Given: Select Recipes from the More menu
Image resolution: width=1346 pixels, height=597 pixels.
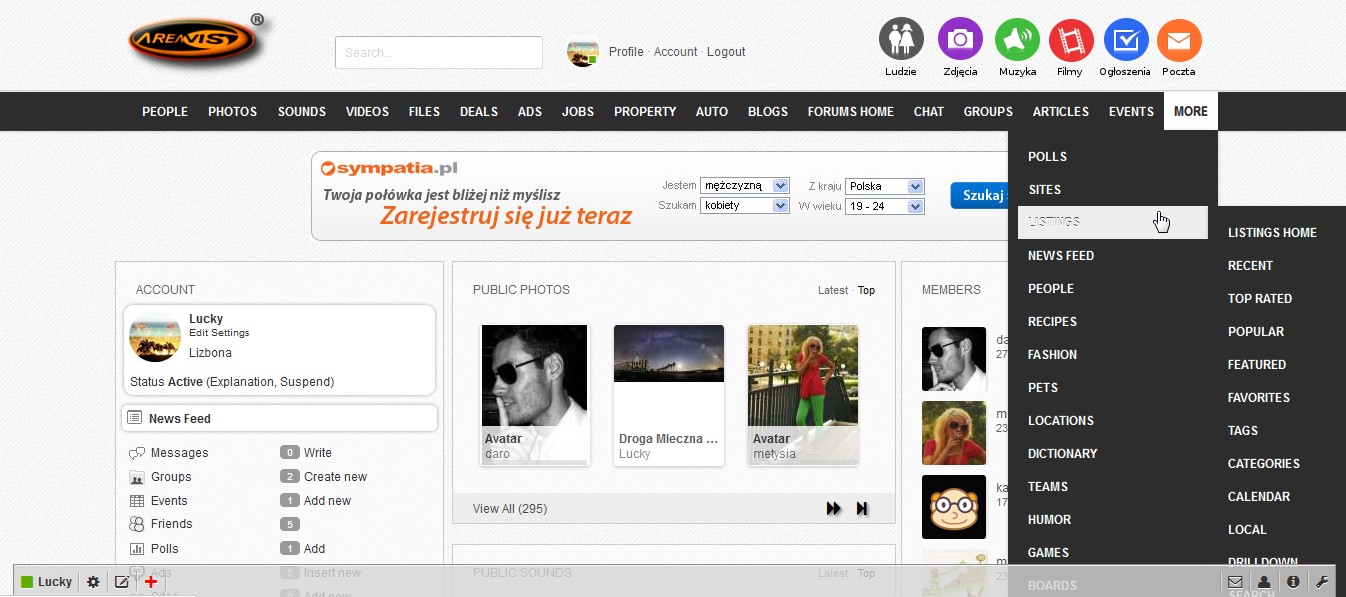Looking at the screenshot, I should (1052, 322).
